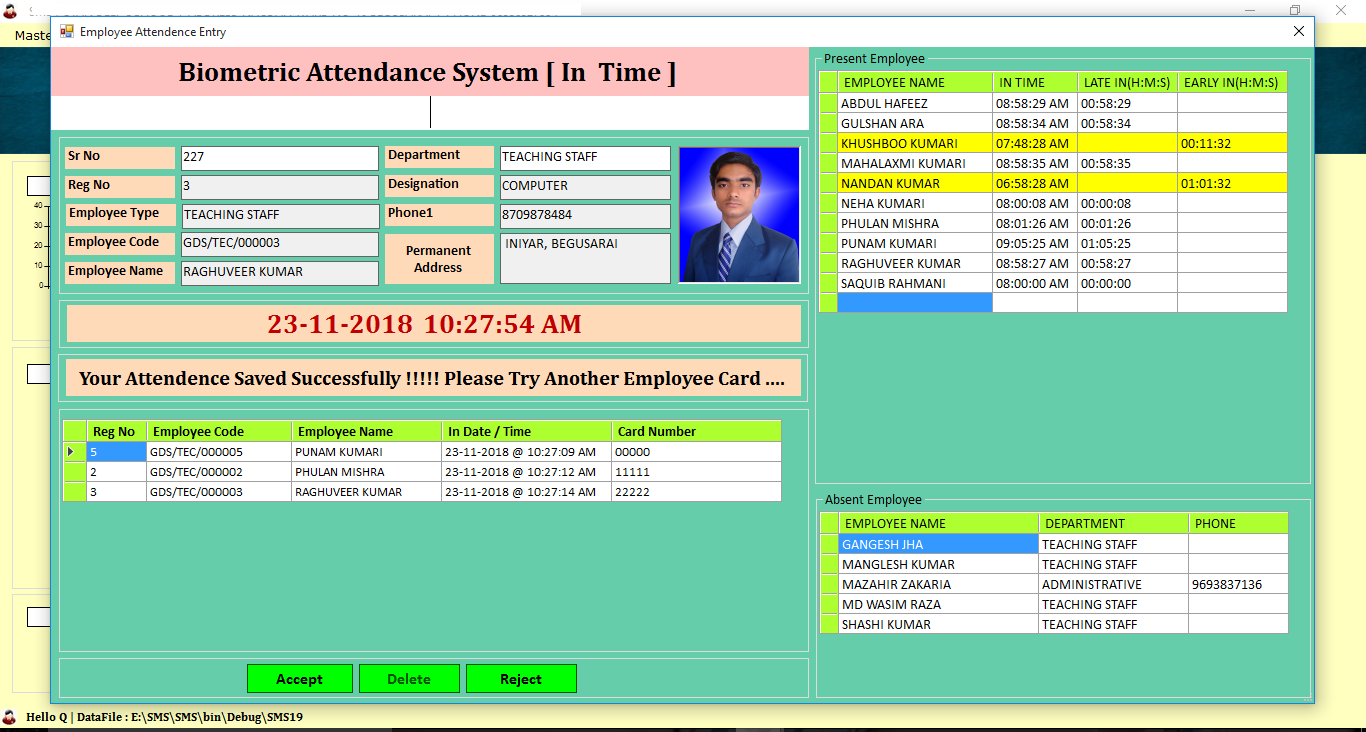
Task: Click the LATE IN(H:M:S) column header
Action: point(1126,83)
